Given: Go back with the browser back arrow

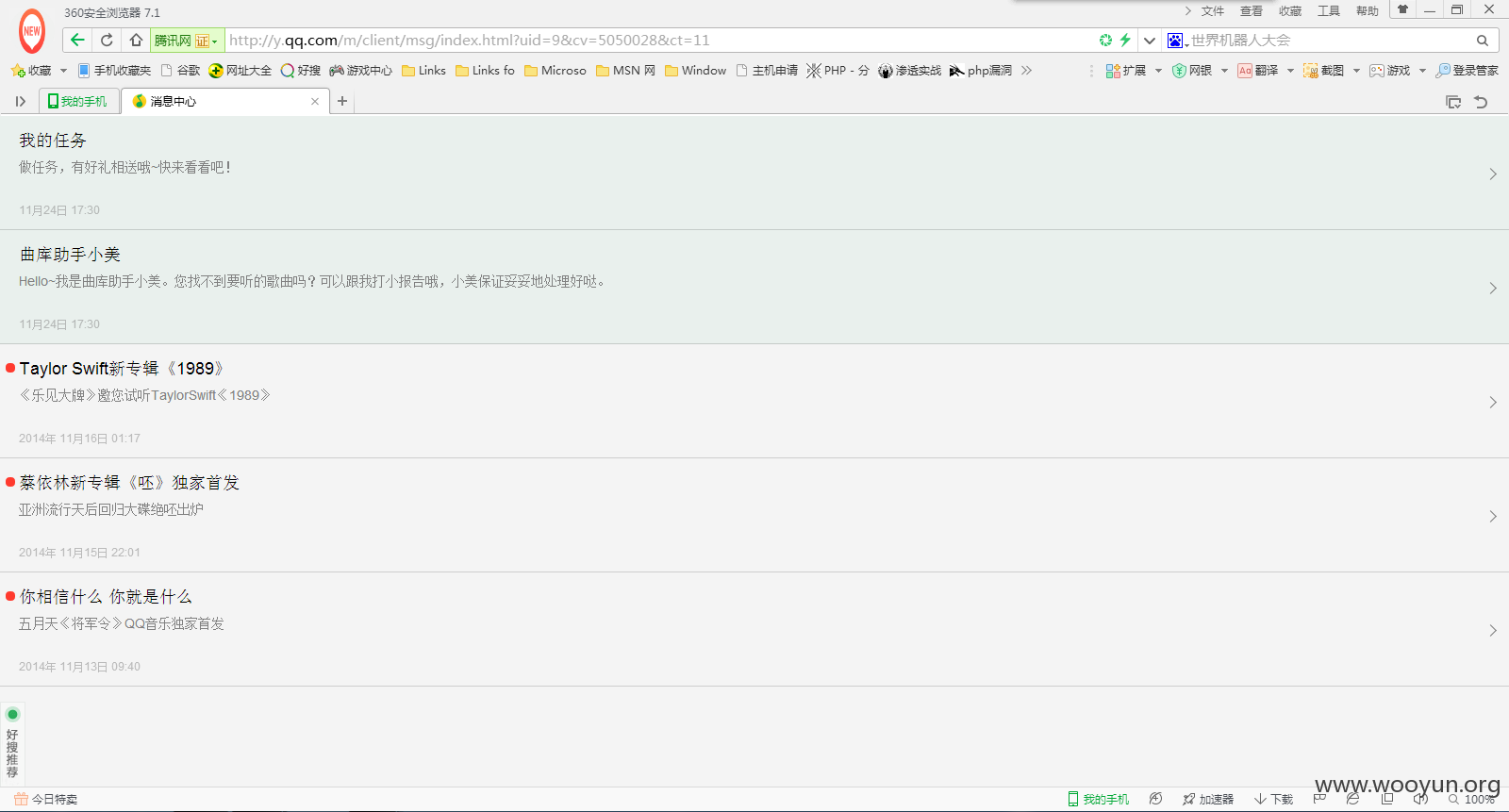Looking at the screenshot, I should click(x=77, y=40).
